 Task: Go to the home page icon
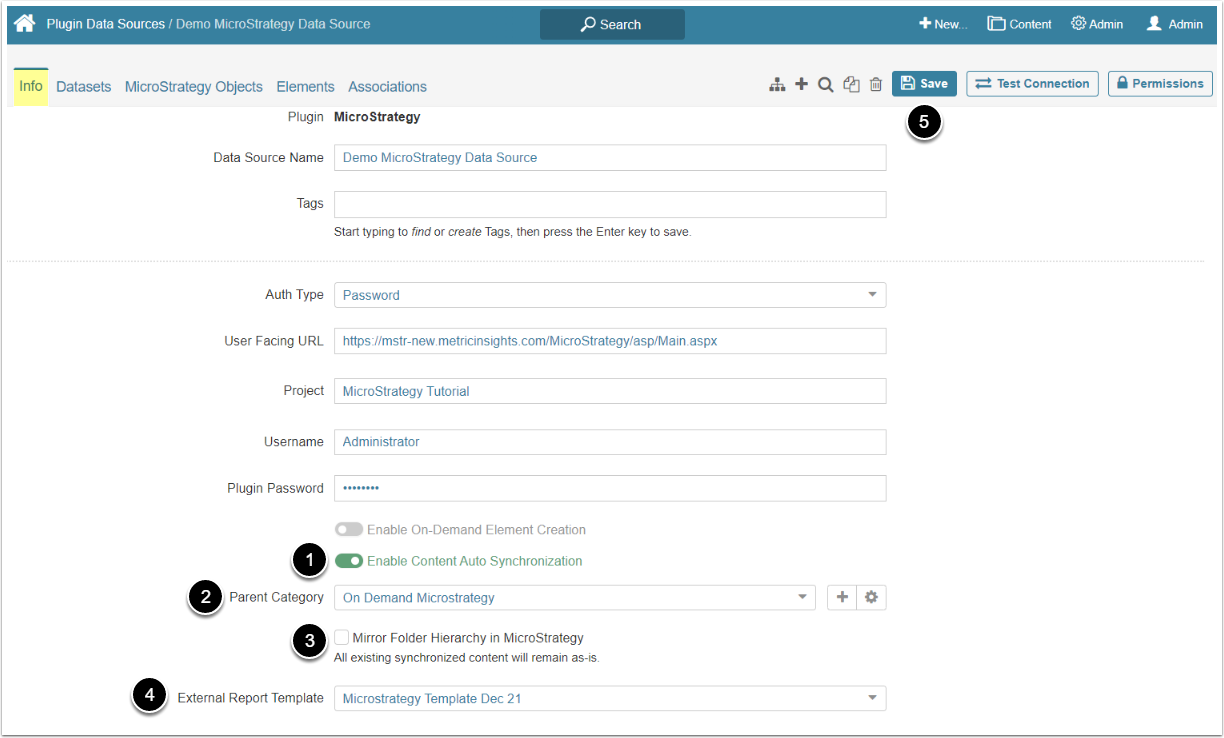(x=24, y=23)
